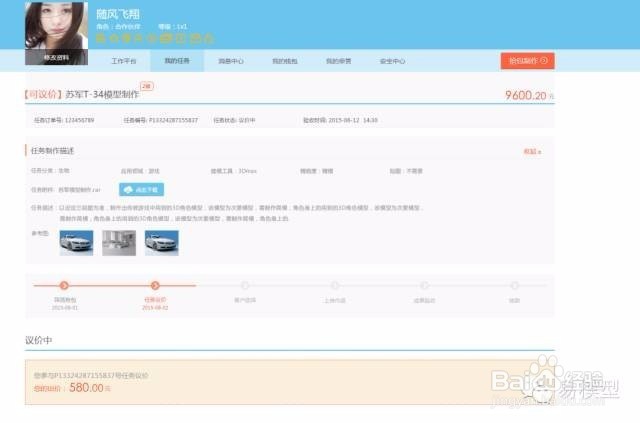Click the username 随风飞翔
The width and height of the screenshot is (640, 423).
pos(118,14)
